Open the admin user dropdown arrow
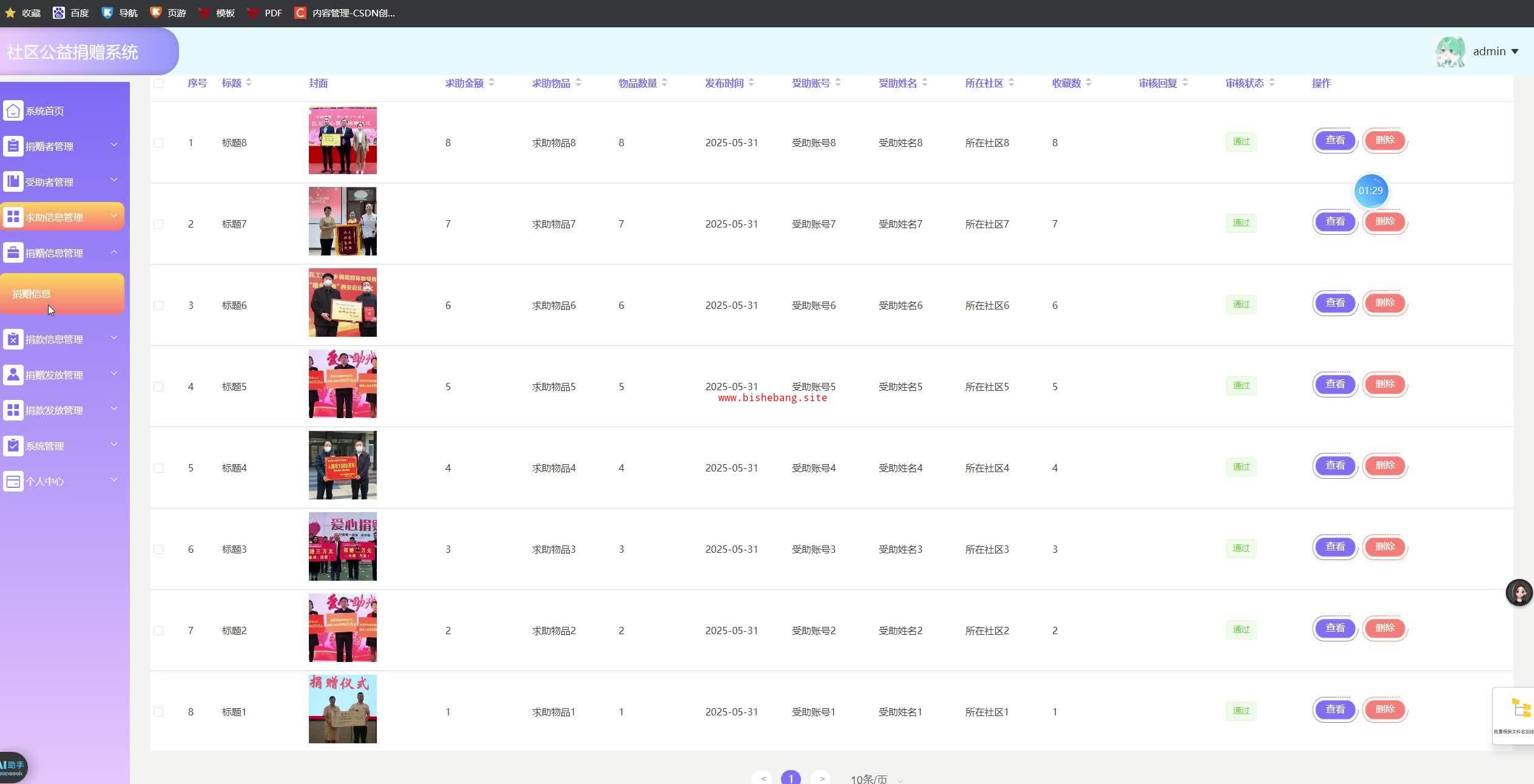This screenshot has width=1534, height=784. (1515, 52)
